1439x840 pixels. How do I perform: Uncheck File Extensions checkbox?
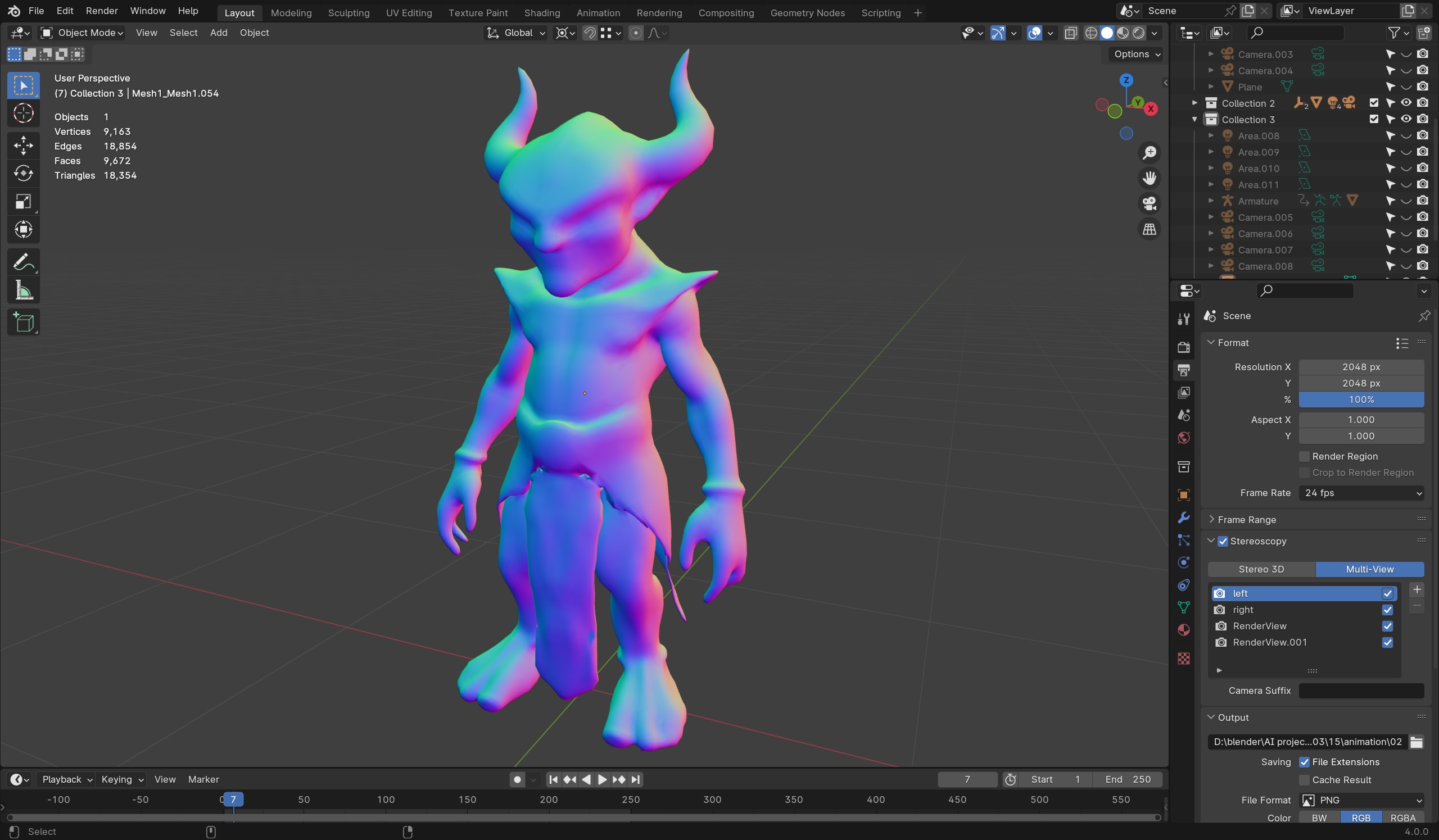(x=1304, y=762)
